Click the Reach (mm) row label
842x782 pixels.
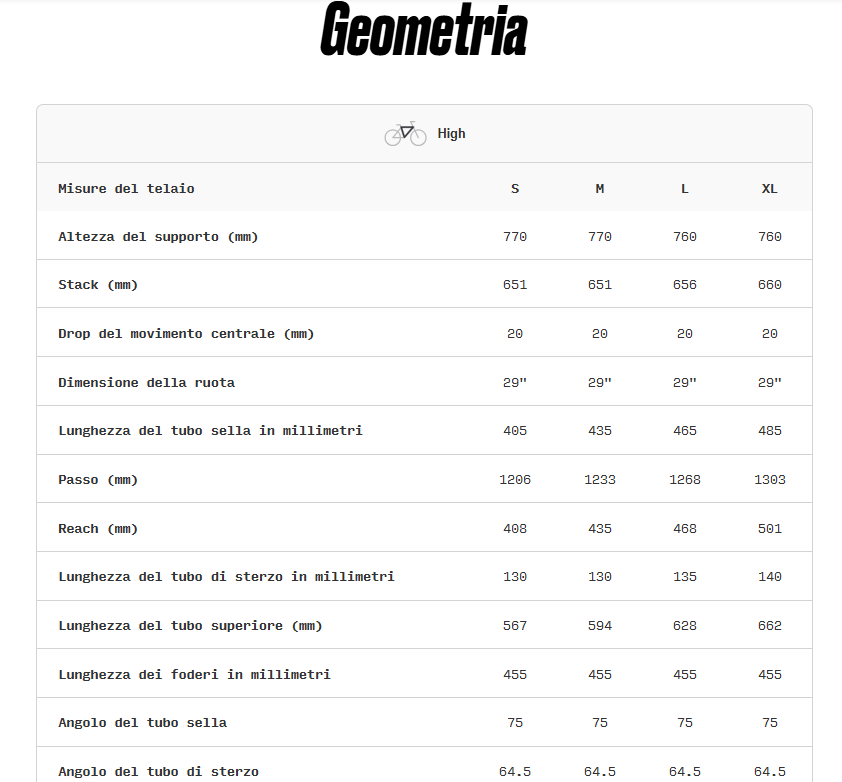[x=98, y=529]
